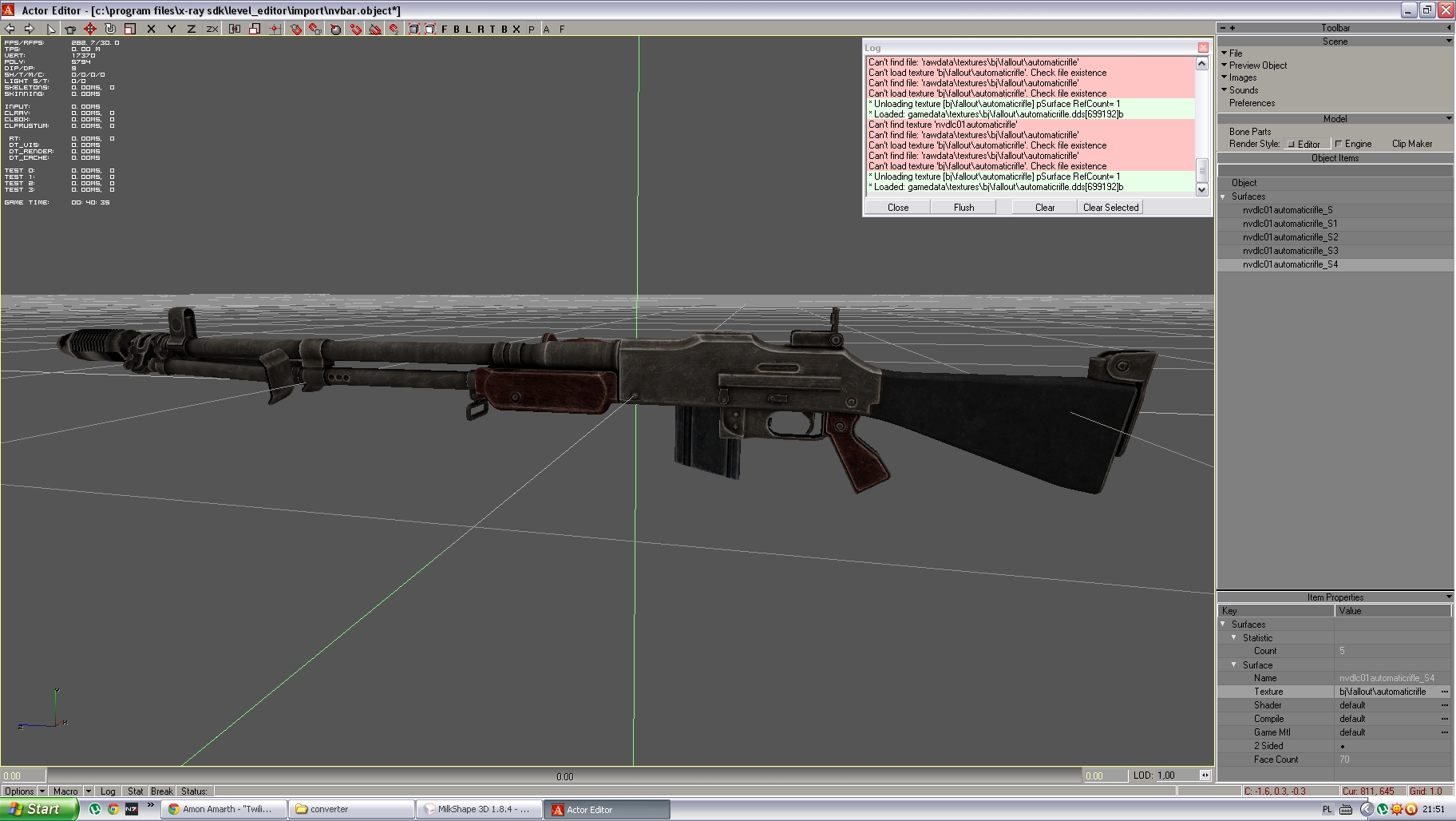Toggle the vertex snap magnet icon
Image resolution: width=1456 pixels, height=821 pixels.
(355, 29)
